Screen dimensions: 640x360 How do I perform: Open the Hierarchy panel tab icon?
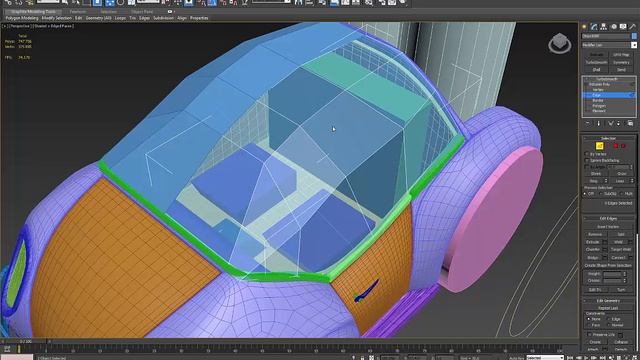(604, 27)
